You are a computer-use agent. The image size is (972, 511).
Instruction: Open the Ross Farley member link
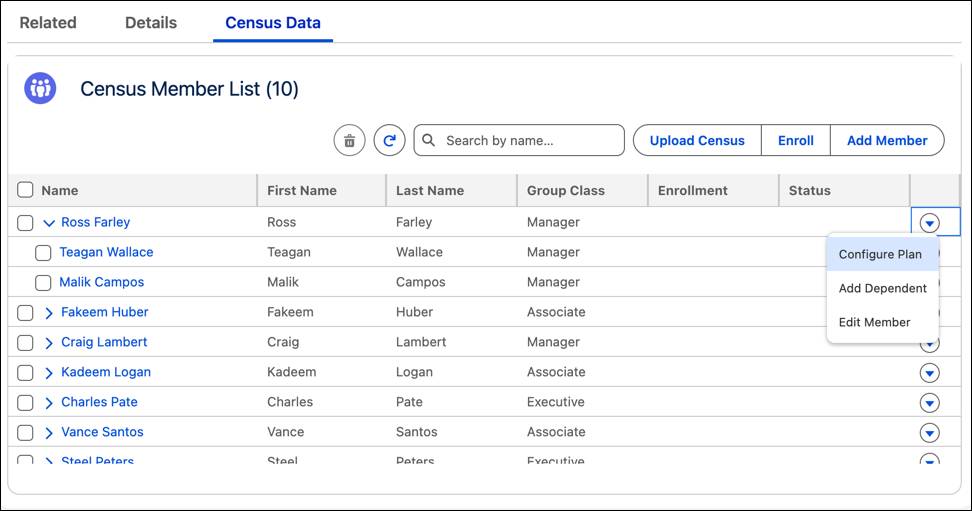(x=95, y=222)
